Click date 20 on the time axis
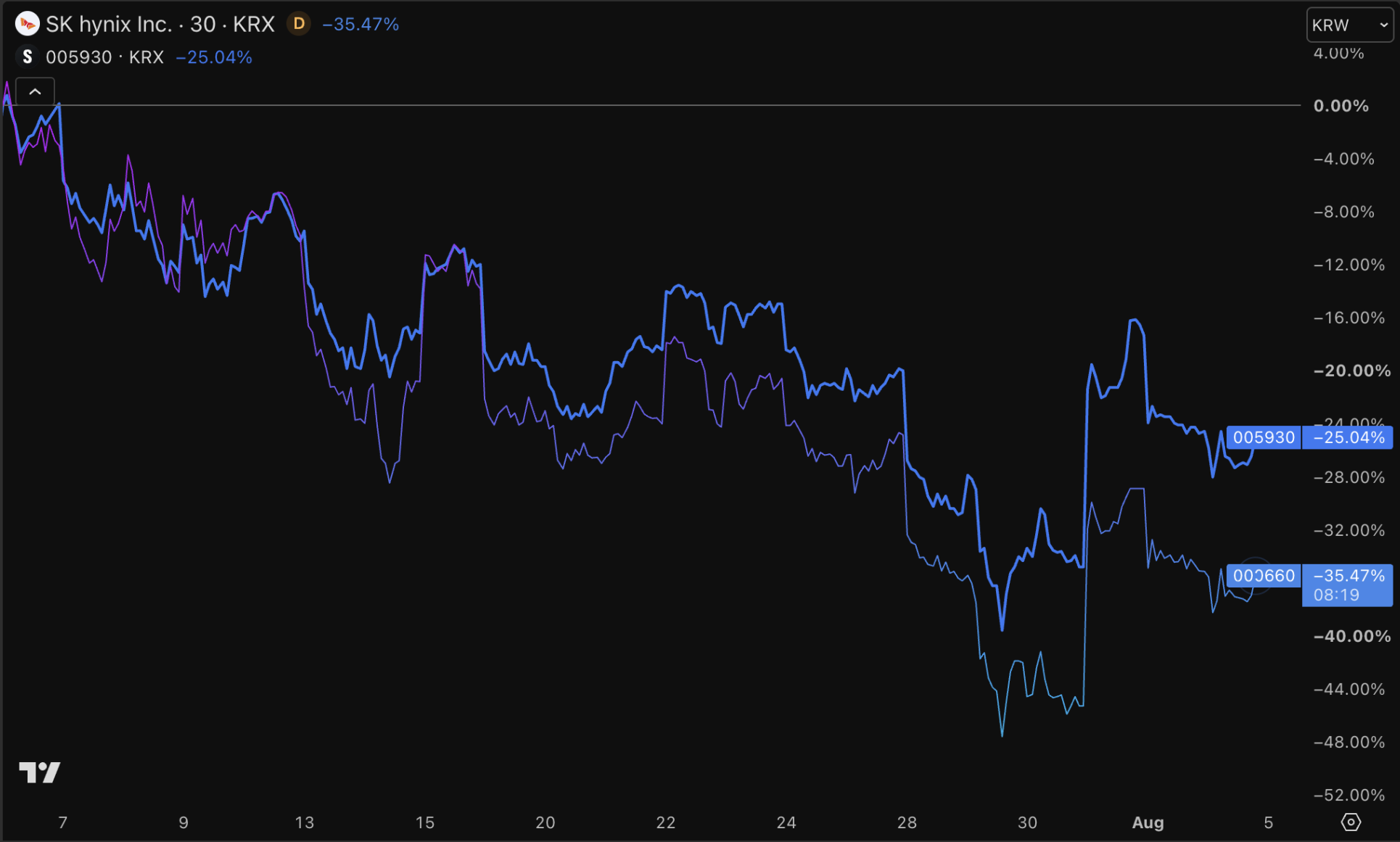The image size is (1400, 842). [x=545, y=822]
